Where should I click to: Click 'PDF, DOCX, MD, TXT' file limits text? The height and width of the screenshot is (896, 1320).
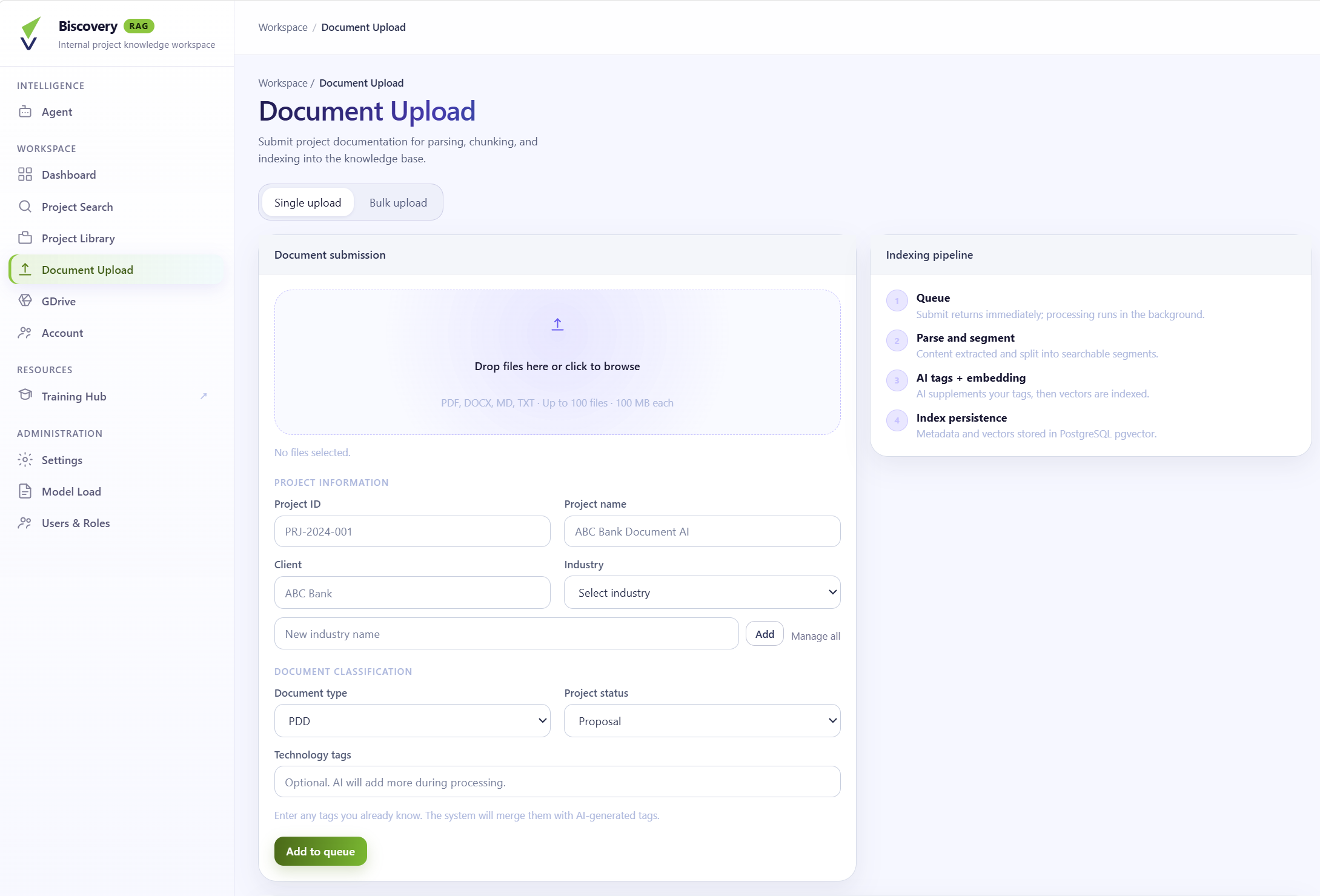pyautogui.click(x=557, y=403)
